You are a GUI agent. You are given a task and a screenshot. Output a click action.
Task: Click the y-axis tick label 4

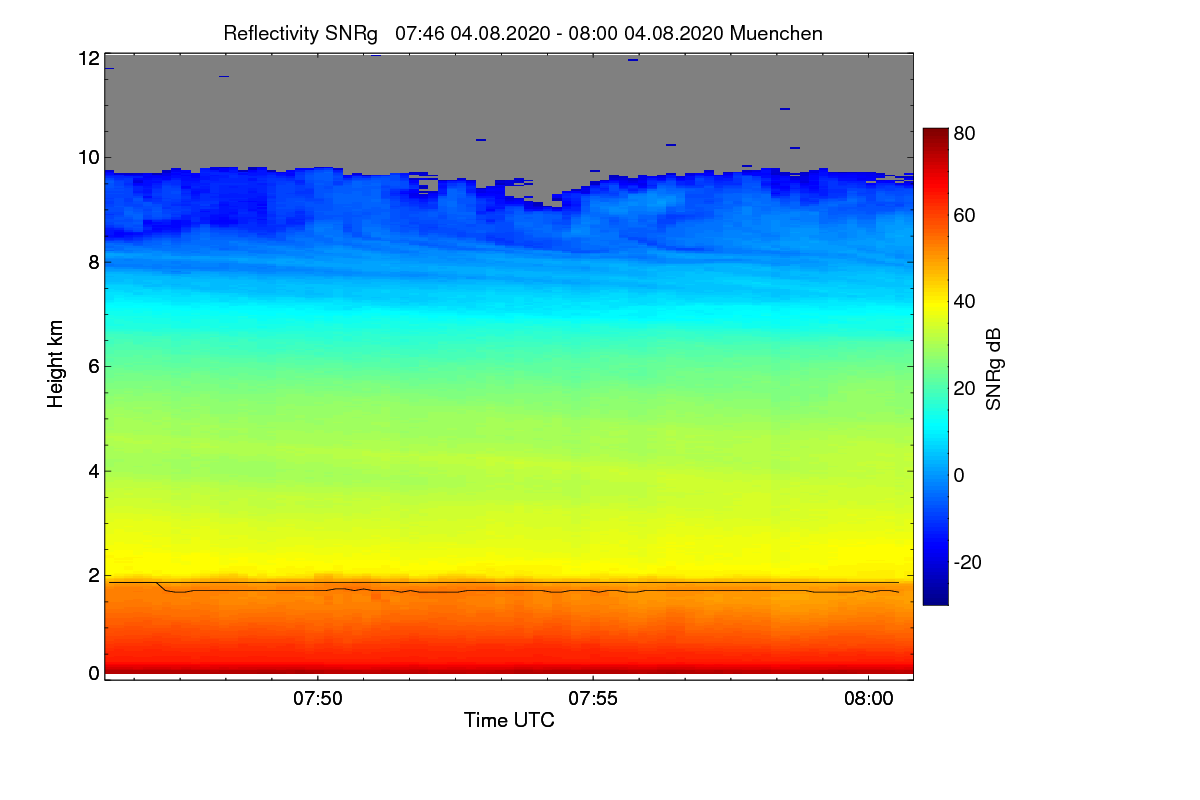[x=93, y=471]
